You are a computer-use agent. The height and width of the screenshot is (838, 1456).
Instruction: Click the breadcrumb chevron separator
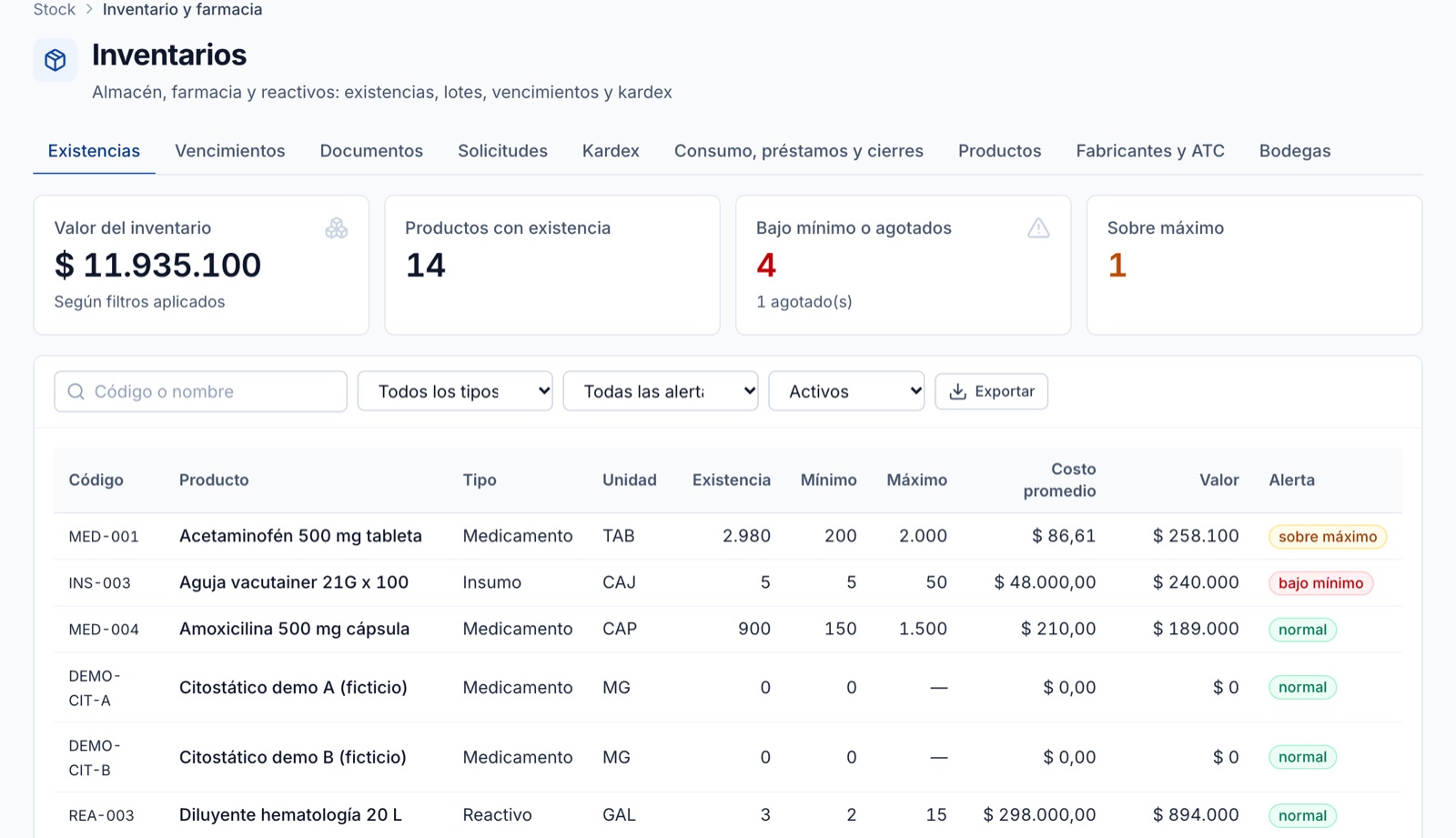(x=89, y=9)
